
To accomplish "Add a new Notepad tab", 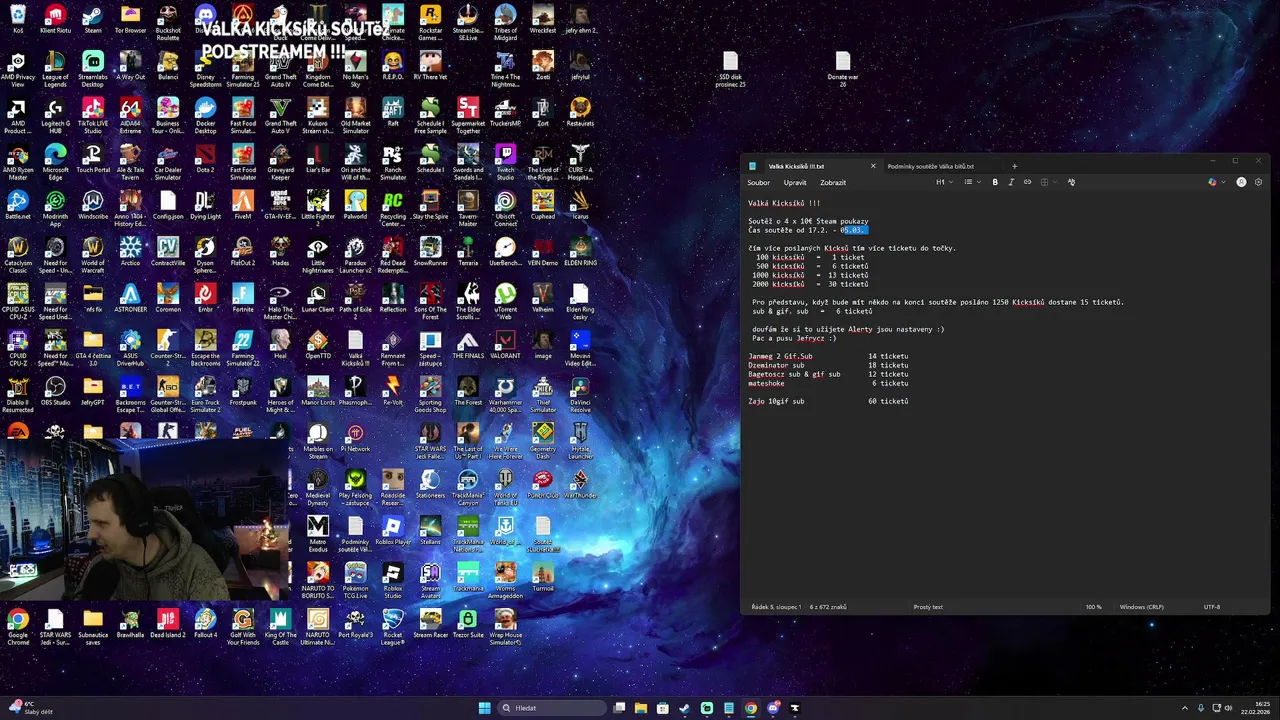I will (1014, 166).
